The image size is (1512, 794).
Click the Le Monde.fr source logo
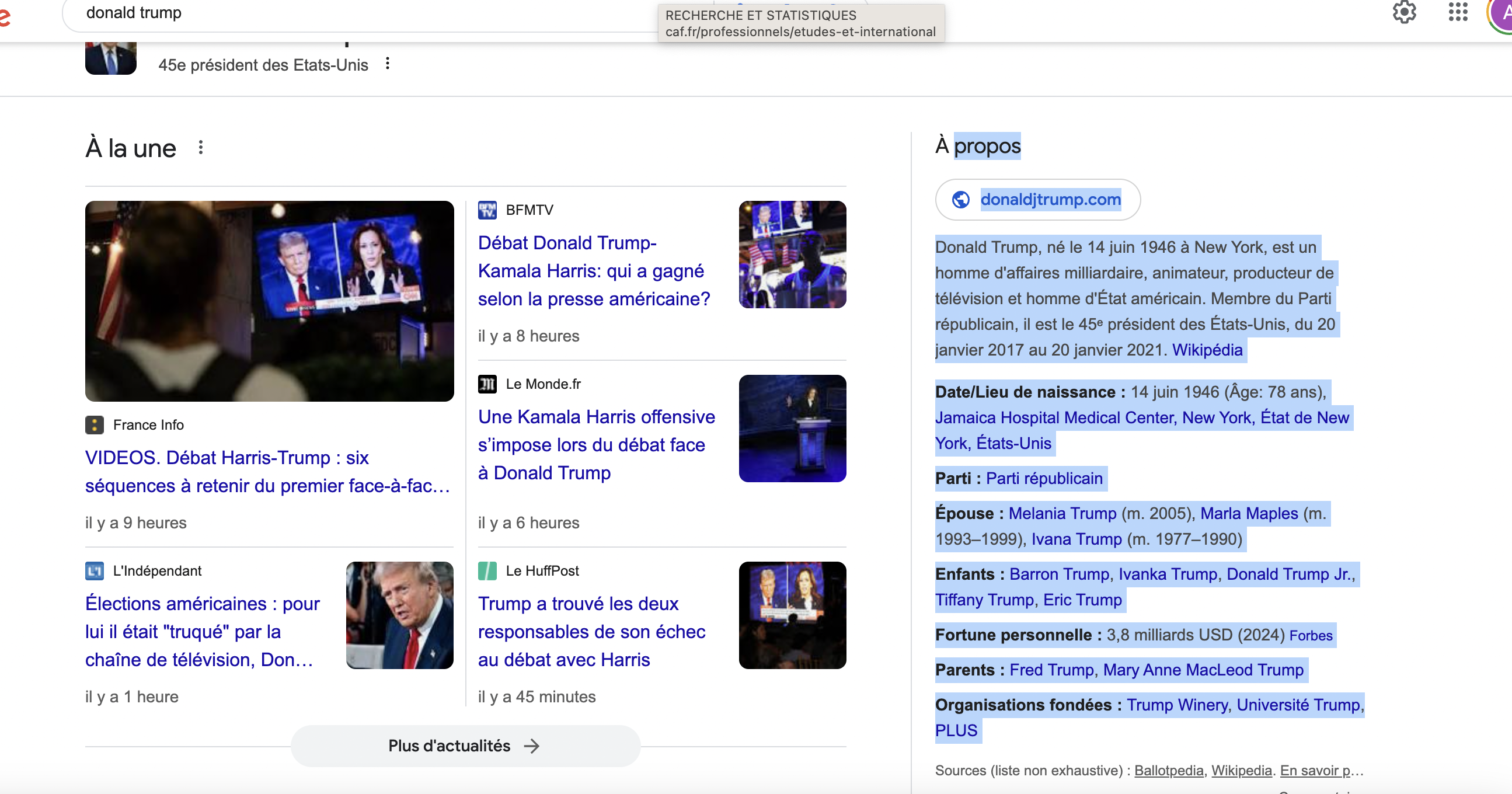click(x=487, y=384)
